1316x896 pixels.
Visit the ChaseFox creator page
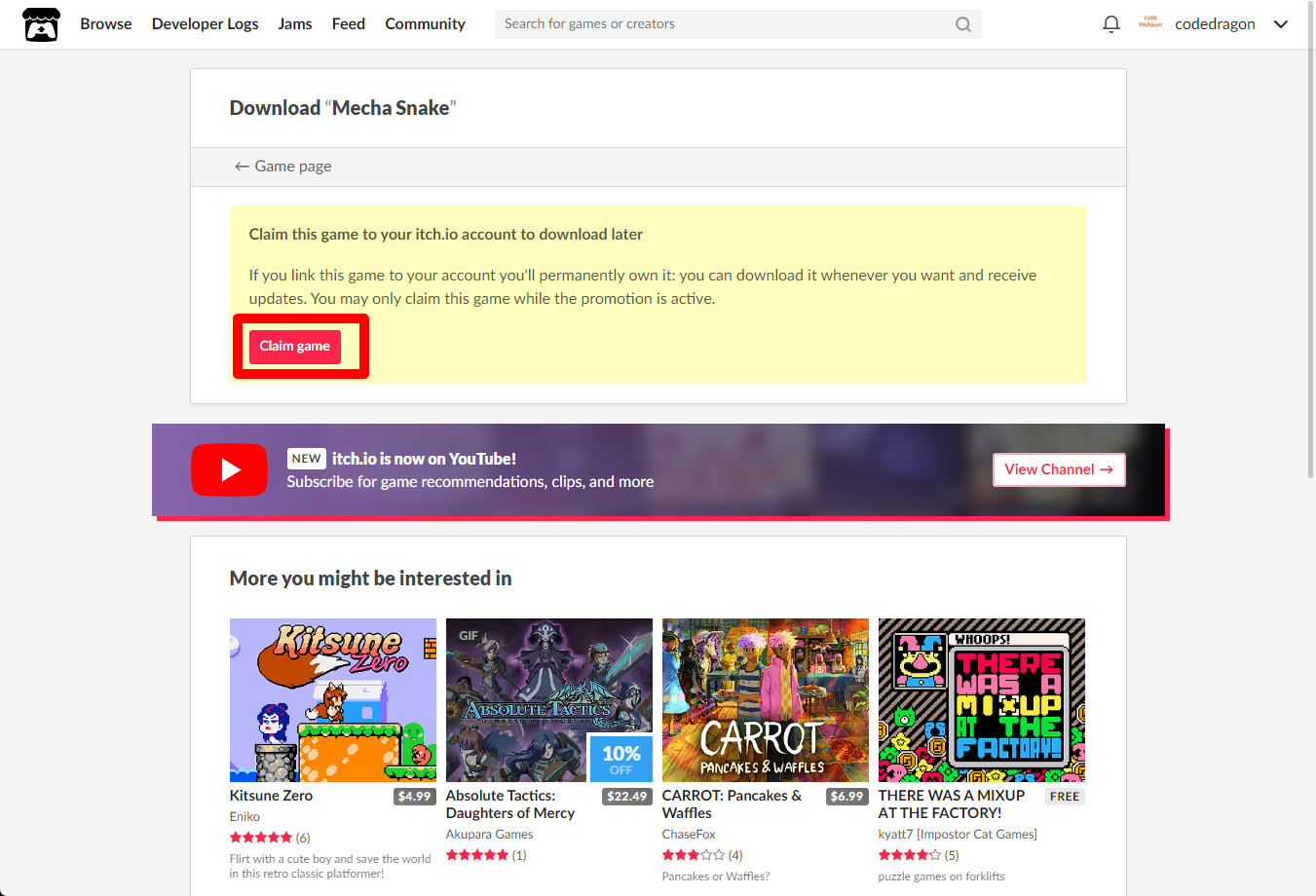click(x=689, y=835)
